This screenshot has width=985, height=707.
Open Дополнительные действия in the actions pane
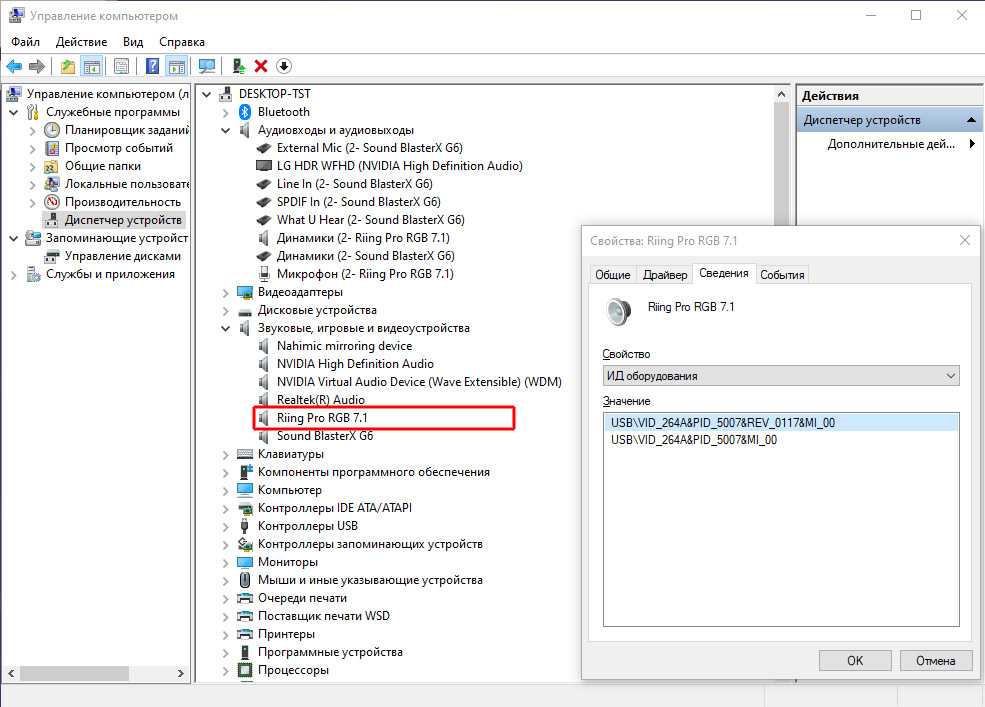890,144
